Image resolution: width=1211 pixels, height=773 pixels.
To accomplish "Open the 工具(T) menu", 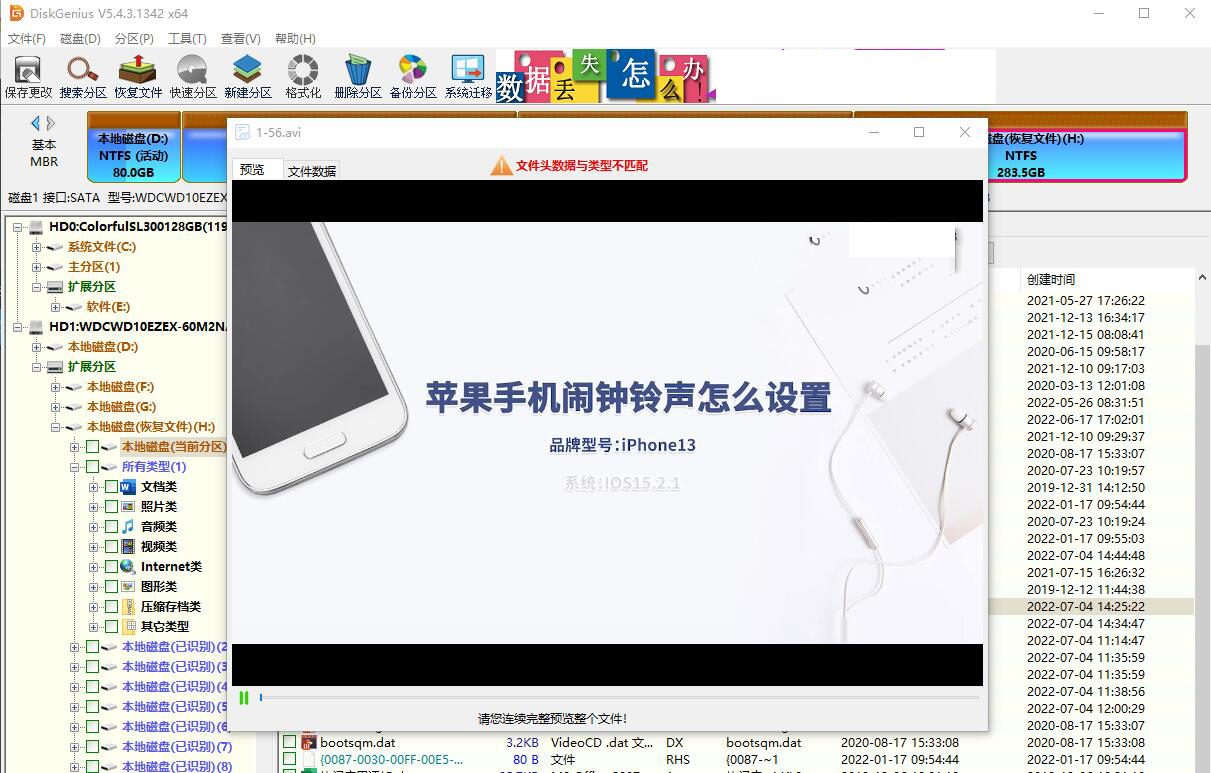I will pyautogui.click(x=187, y=39).
